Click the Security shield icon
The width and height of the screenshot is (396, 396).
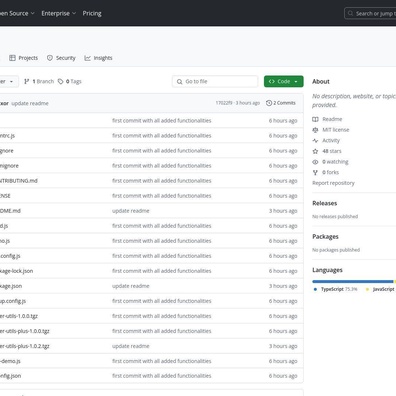click(x=50, y=58)
